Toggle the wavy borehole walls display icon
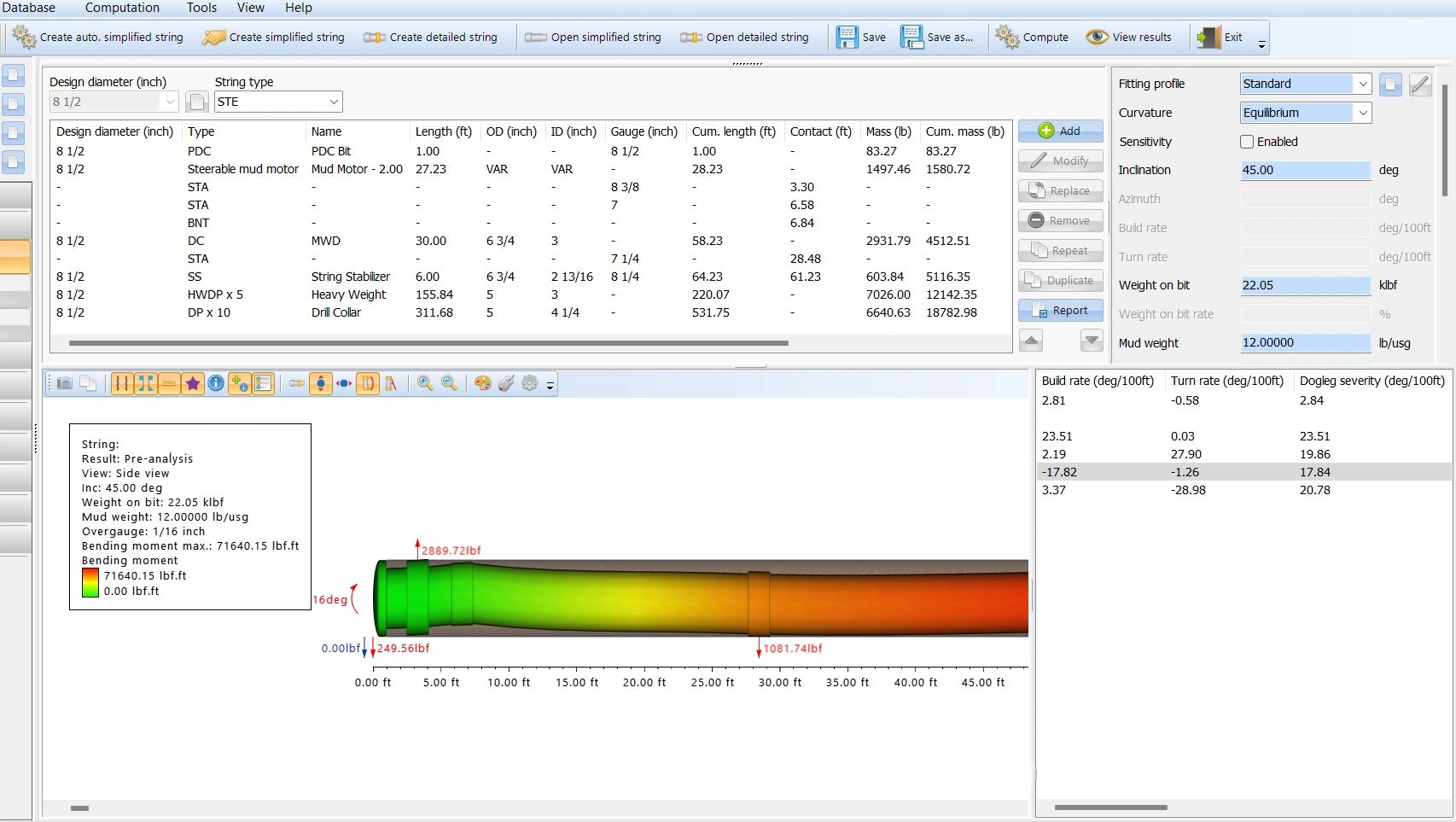1456x822 pixels. coord(122,383)
